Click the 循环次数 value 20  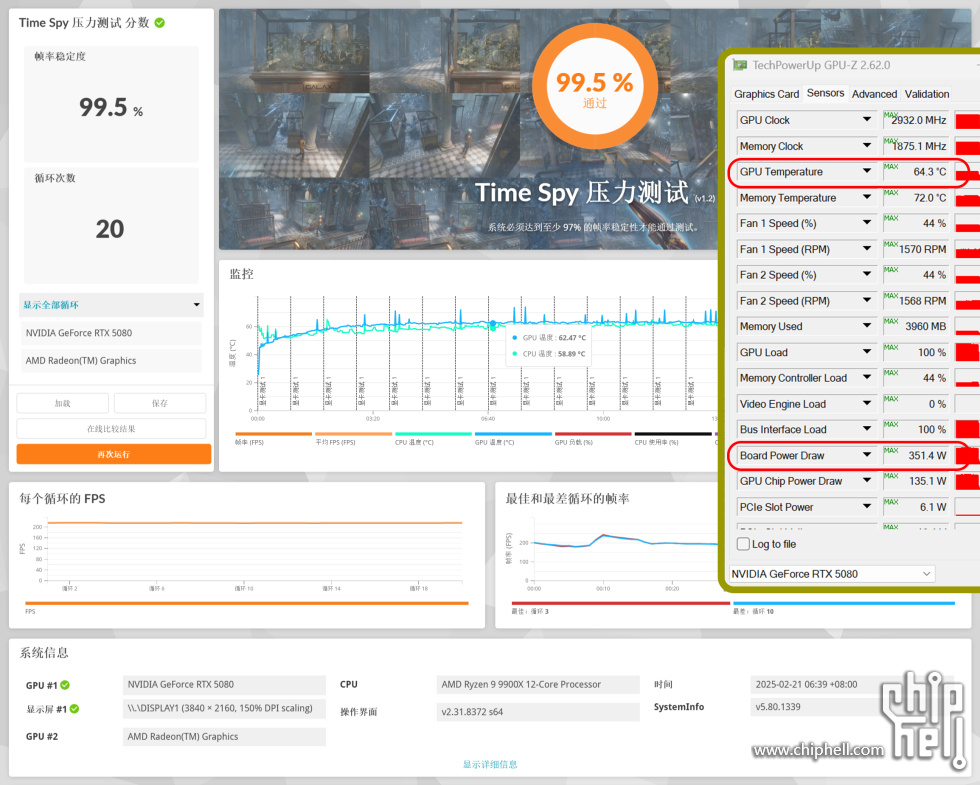110,229
